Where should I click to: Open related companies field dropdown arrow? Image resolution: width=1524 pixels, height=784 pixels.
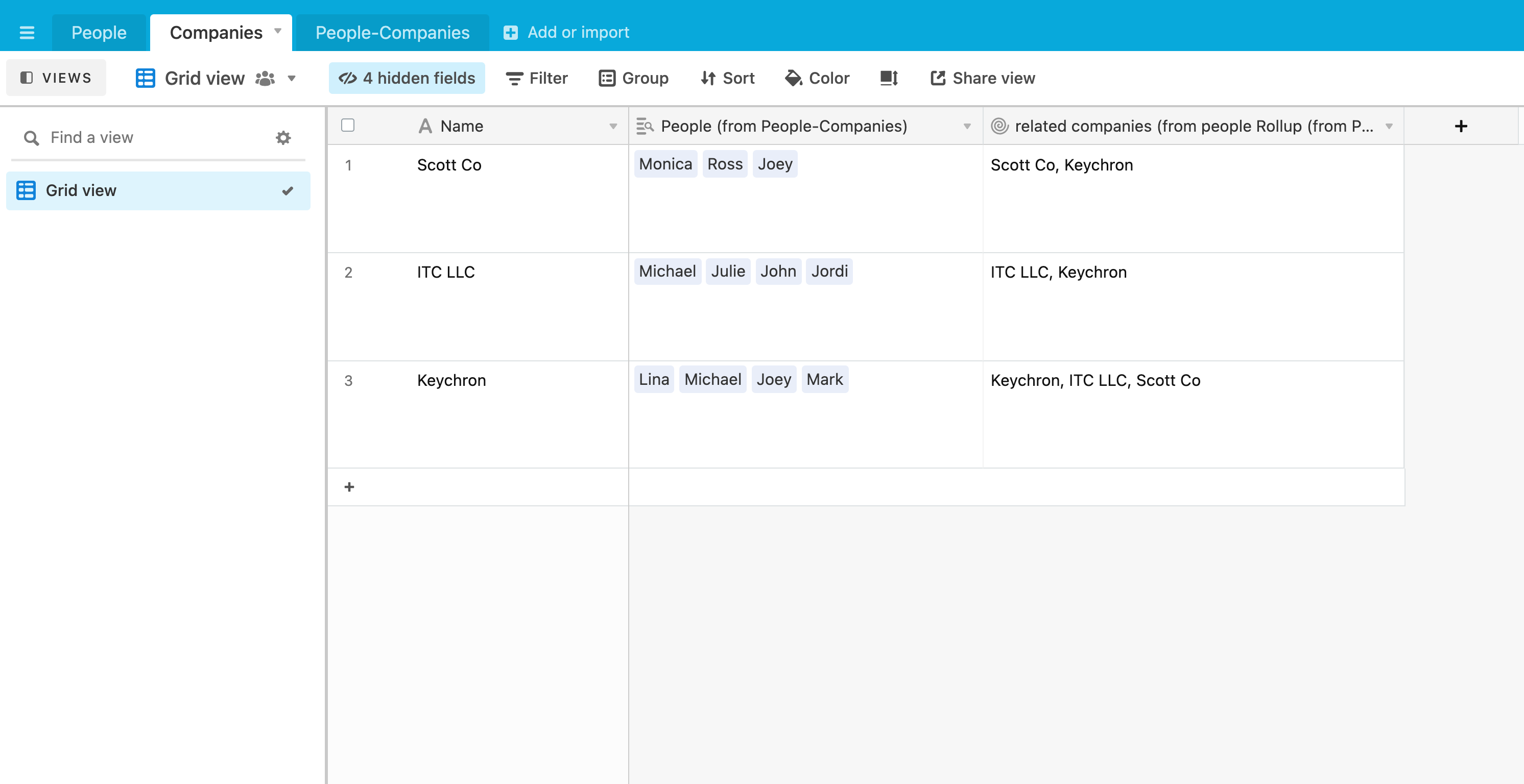(x=1389, y=127)
